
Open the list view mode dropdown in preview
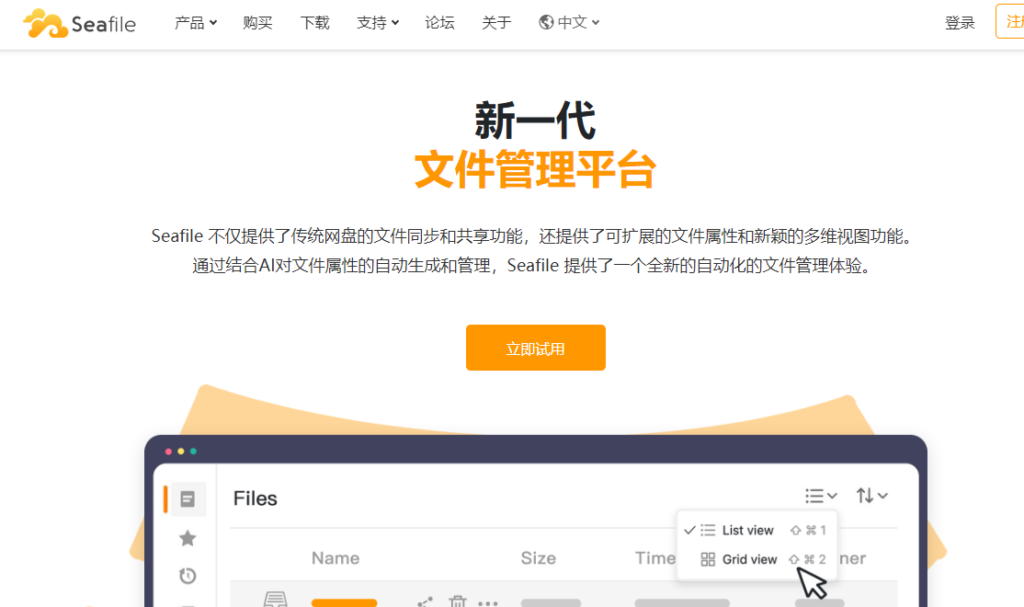coord(821,496)
